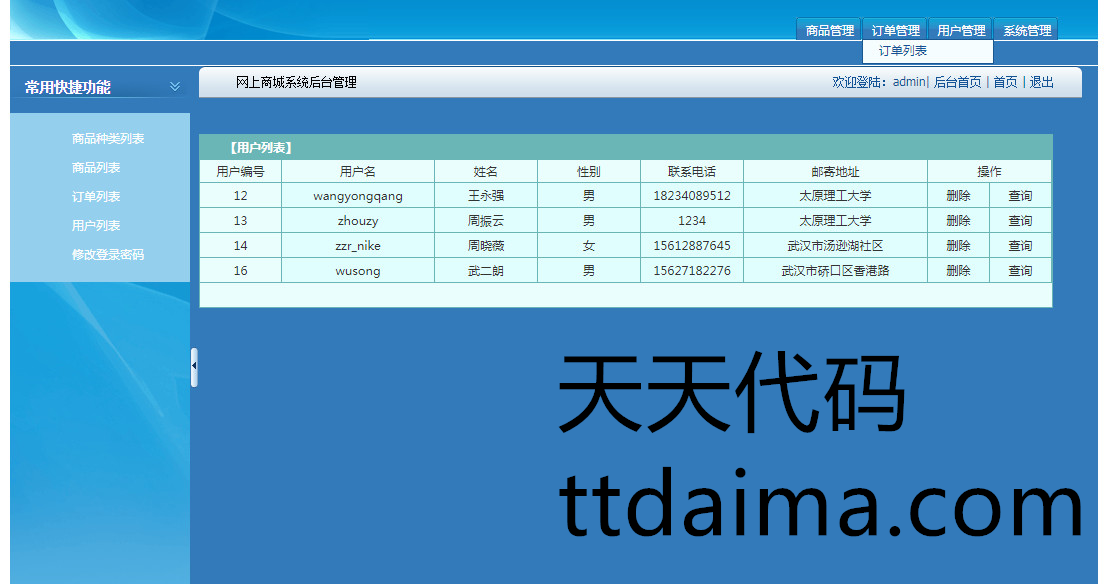The height and width of the screenshot is (584, 1110).
Task: Open 商品列表 in the sidebar
Action: pos(96,168)
